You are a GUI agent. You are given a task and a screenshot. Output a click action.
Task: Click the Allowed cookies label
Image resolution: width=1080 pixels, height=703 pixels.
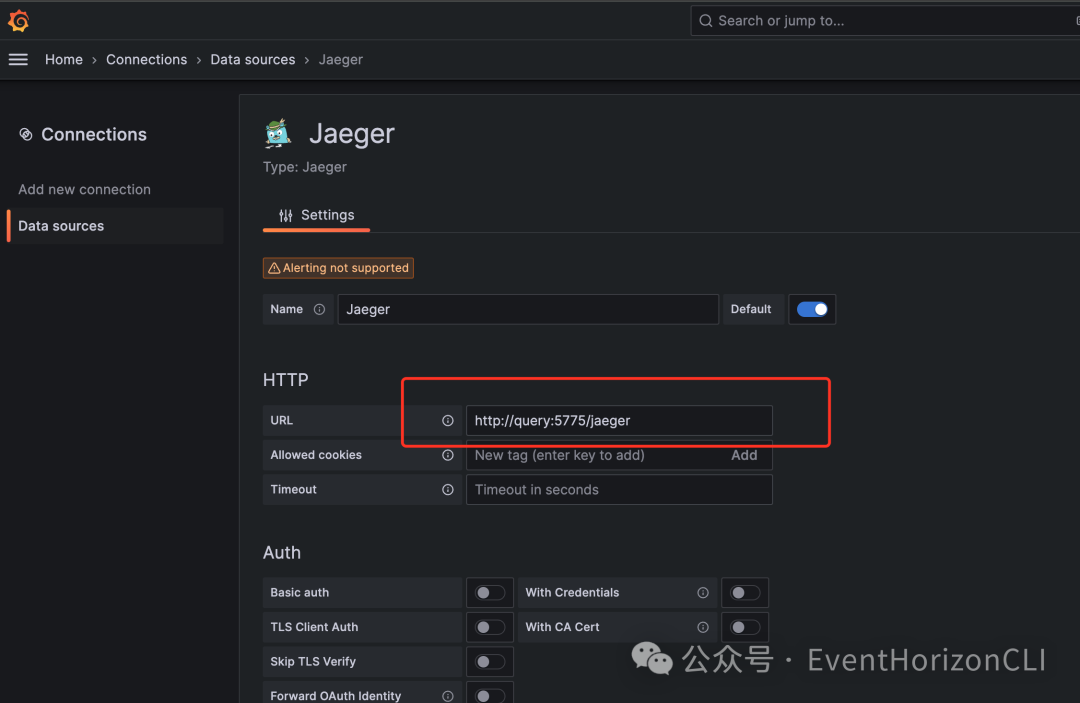coord(316,455)
